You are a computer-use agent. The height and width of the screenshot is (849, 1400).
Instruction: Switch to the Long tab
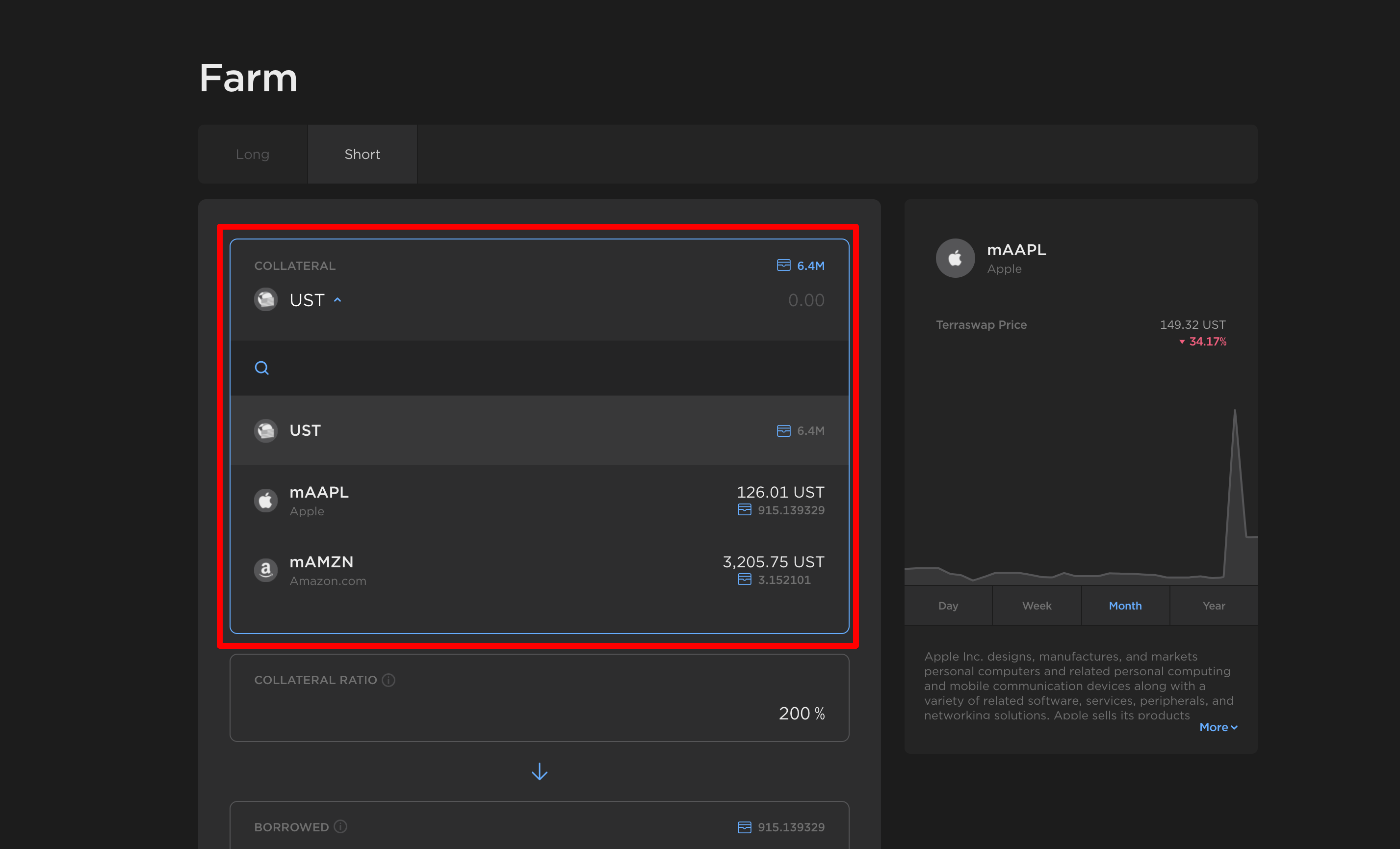252,155
